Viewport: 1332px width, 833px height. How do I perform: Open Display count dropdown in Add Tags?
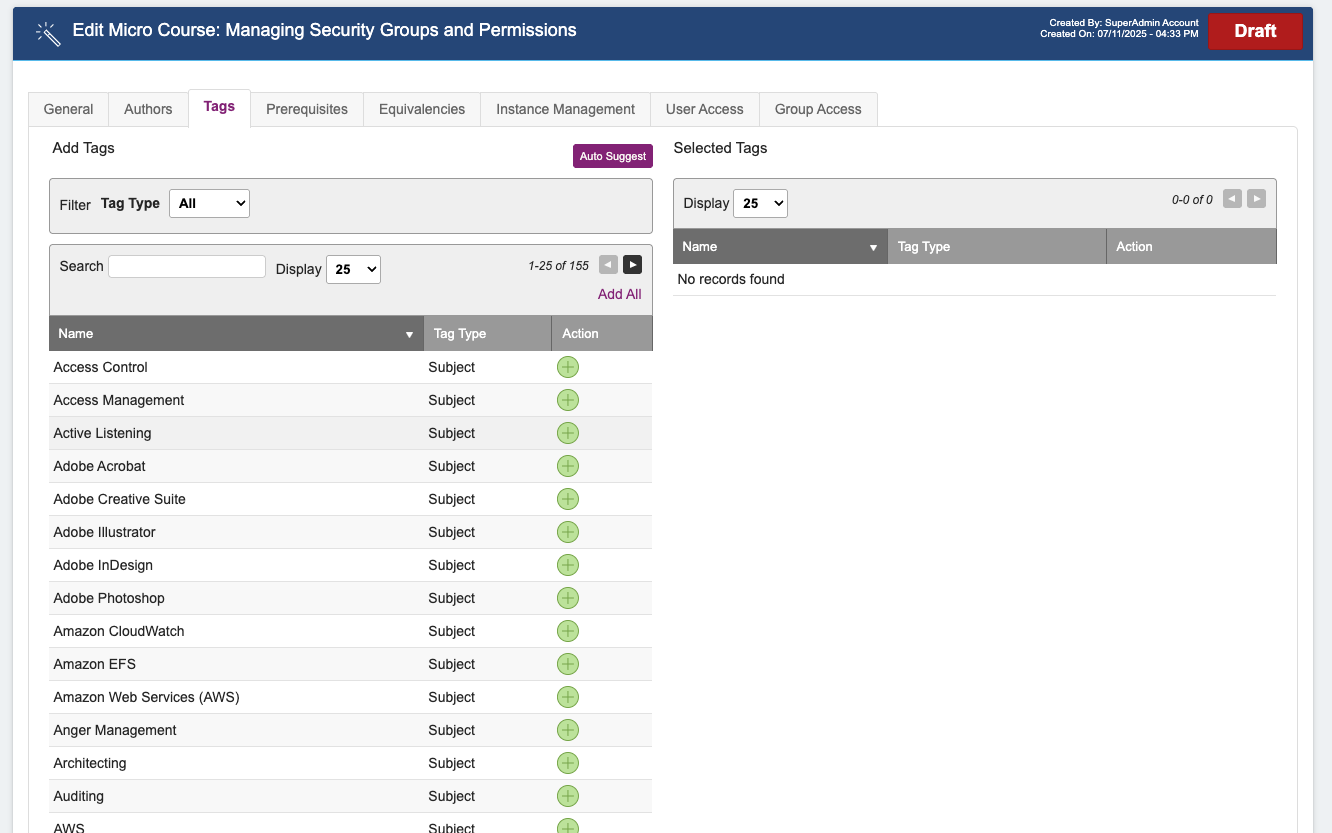[x=354, y=269]
